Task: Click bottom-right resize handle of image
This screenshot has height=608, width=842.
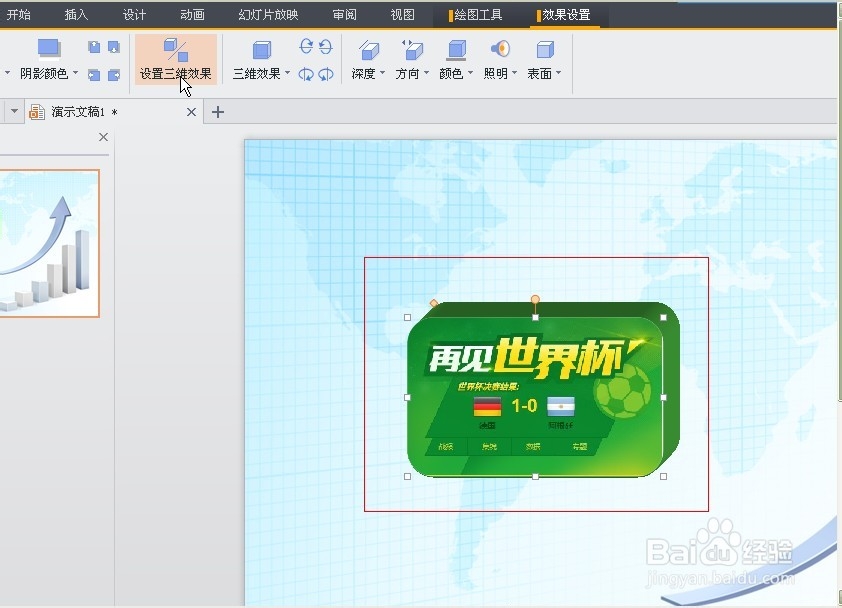Action: (663, 476)
